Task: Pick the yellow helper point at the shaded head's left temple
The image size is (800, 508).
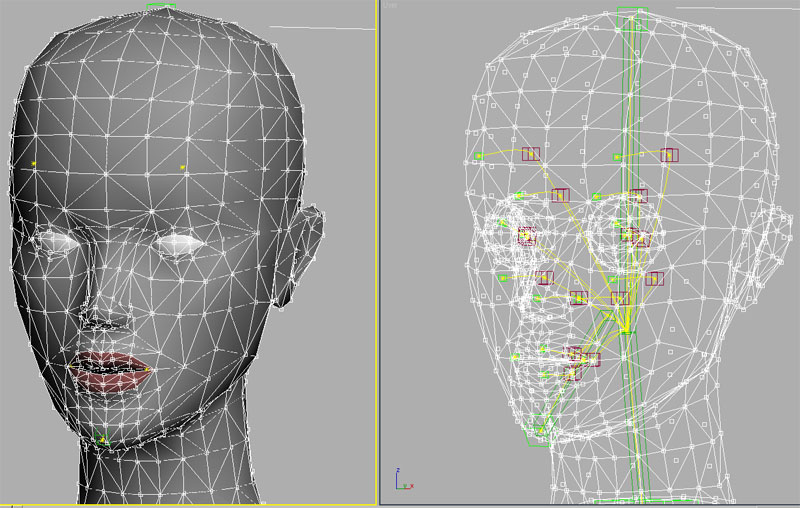Action: click(34, 163)
